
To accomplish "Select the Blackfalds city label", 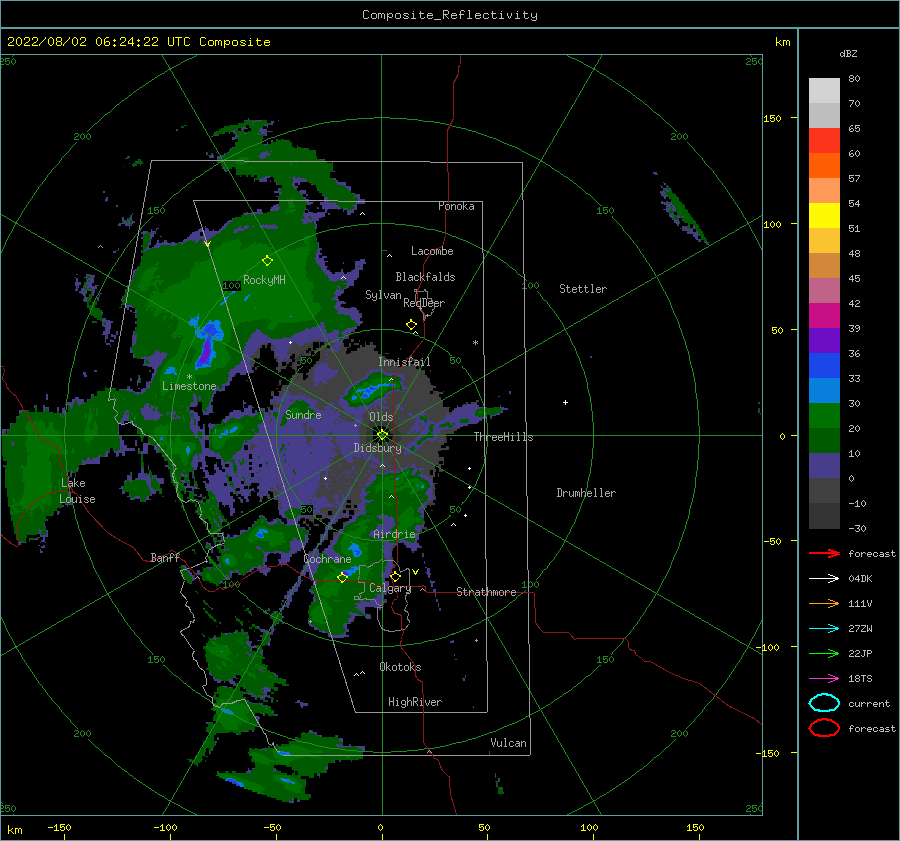I will click(x=425, y=277).
